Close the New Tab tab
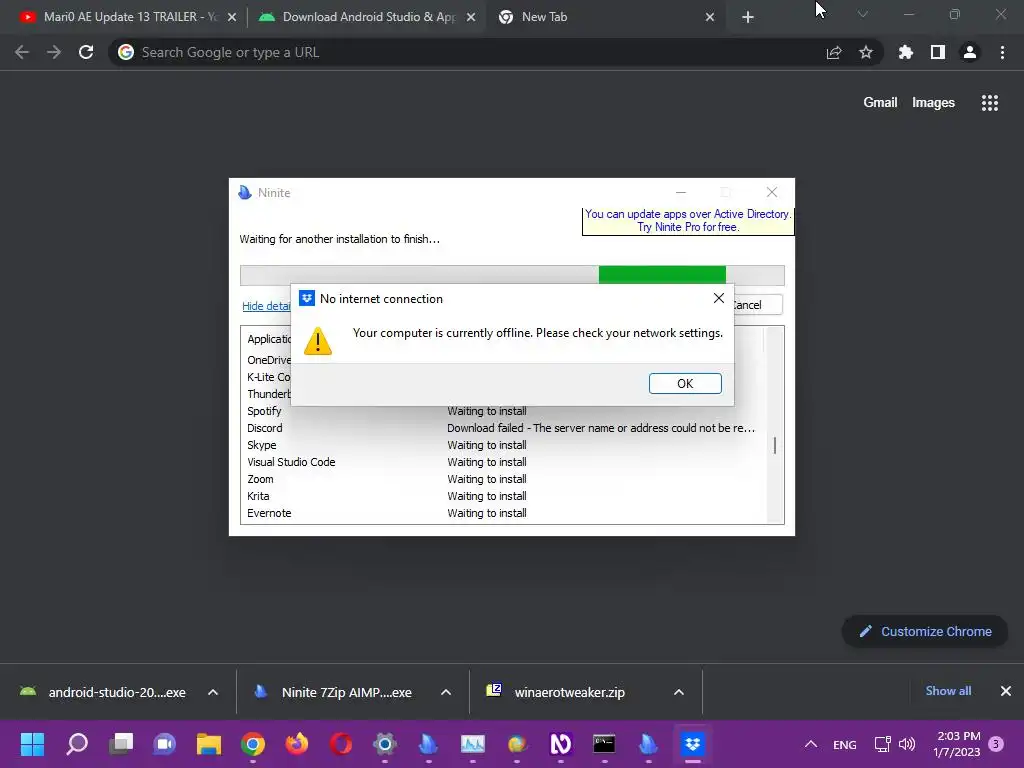The image size is (1024, 768). 710,18
